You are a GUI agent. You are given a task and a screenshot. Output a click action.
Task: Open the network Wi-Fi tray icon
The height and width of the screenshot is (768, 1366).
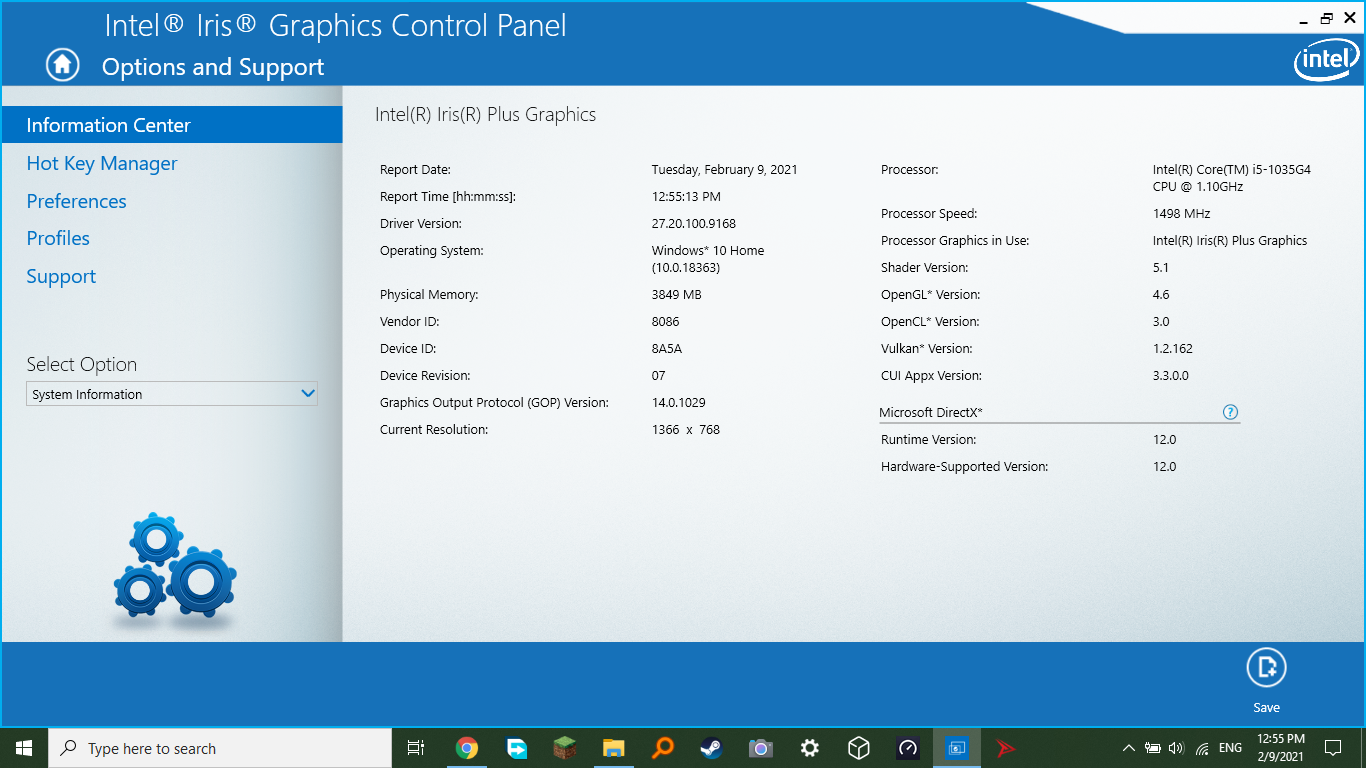1201,748
